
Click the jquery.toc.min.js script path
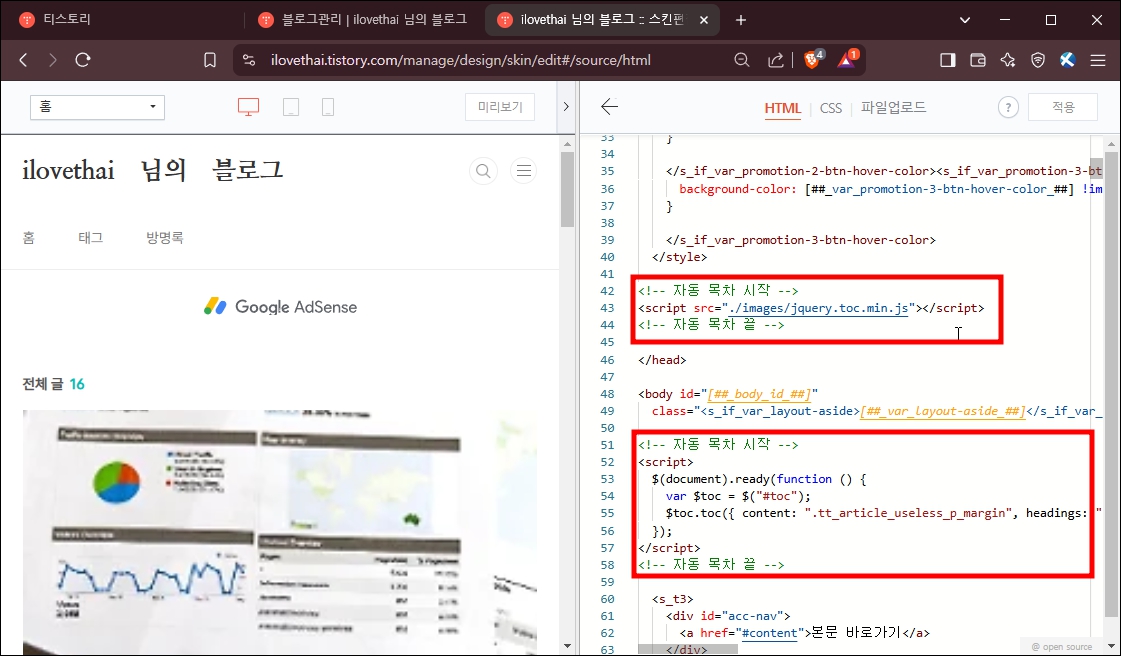pos(818,308)
